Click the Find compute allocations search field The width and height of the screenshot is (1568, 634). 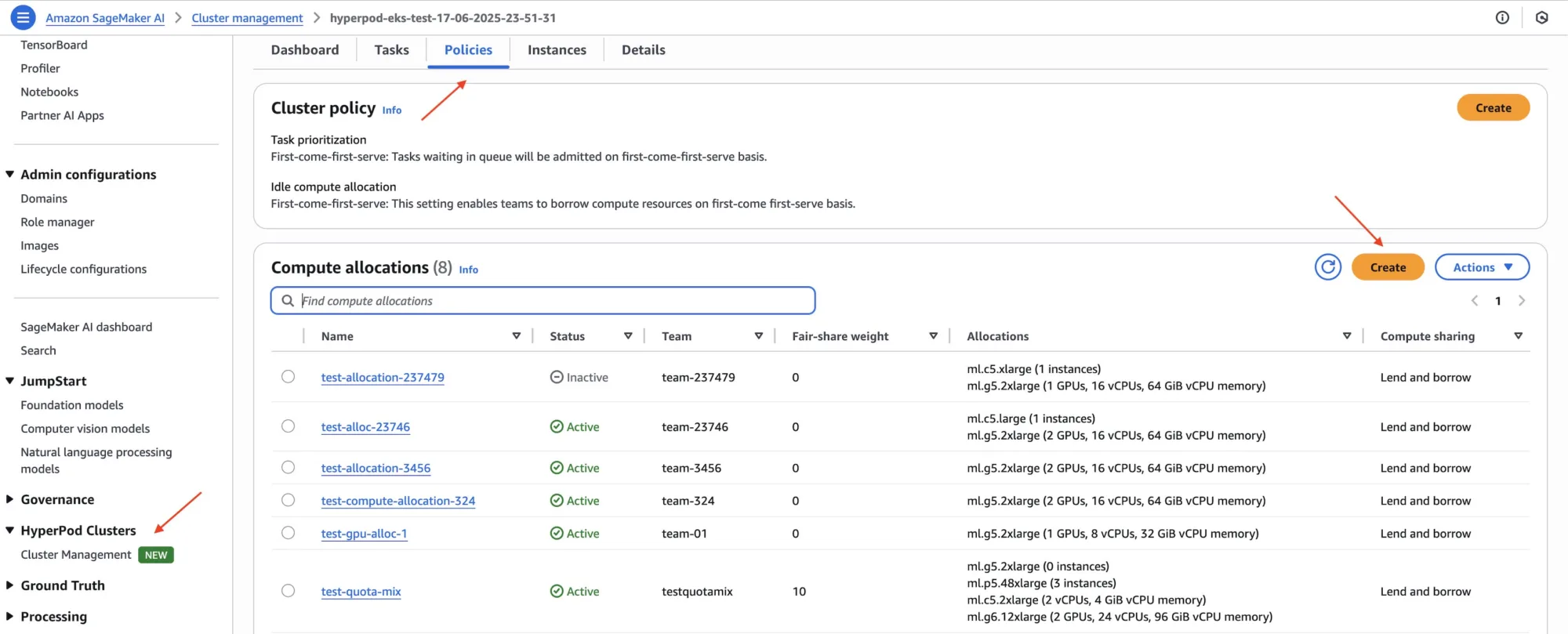tap(549, 301)
